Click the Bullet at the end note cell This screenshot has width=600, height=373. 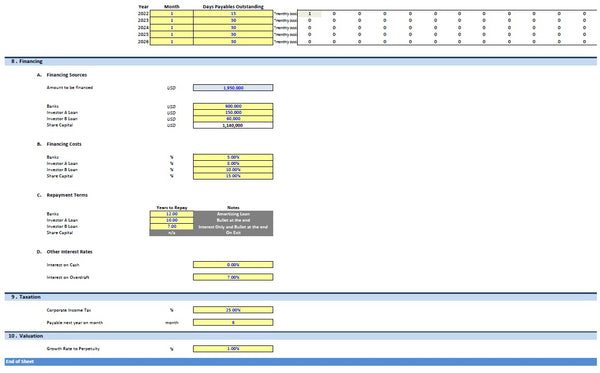(233, 220)
